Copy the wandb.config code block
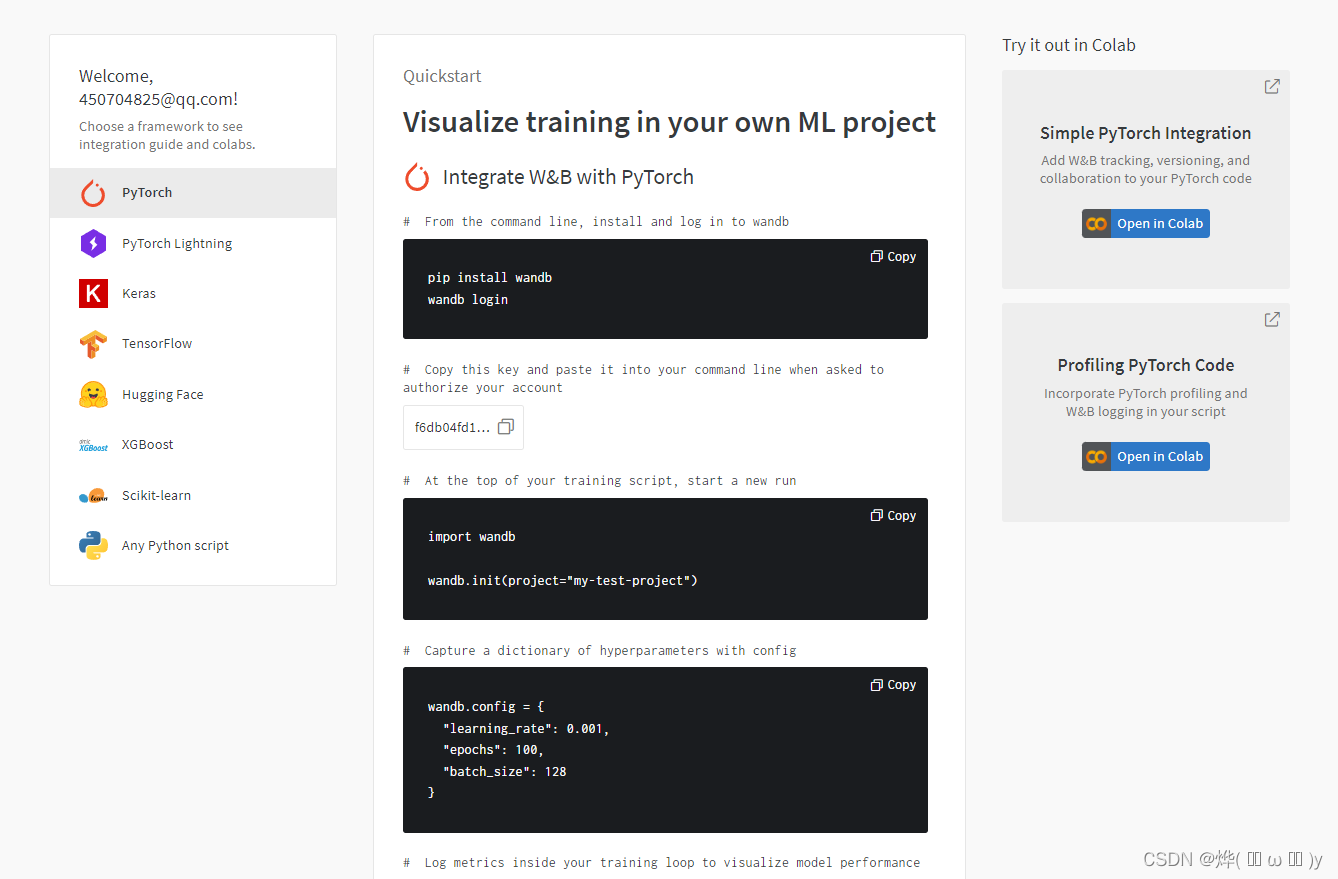The width and height of the screenshot is (1338, 879). tap(893, 684)
